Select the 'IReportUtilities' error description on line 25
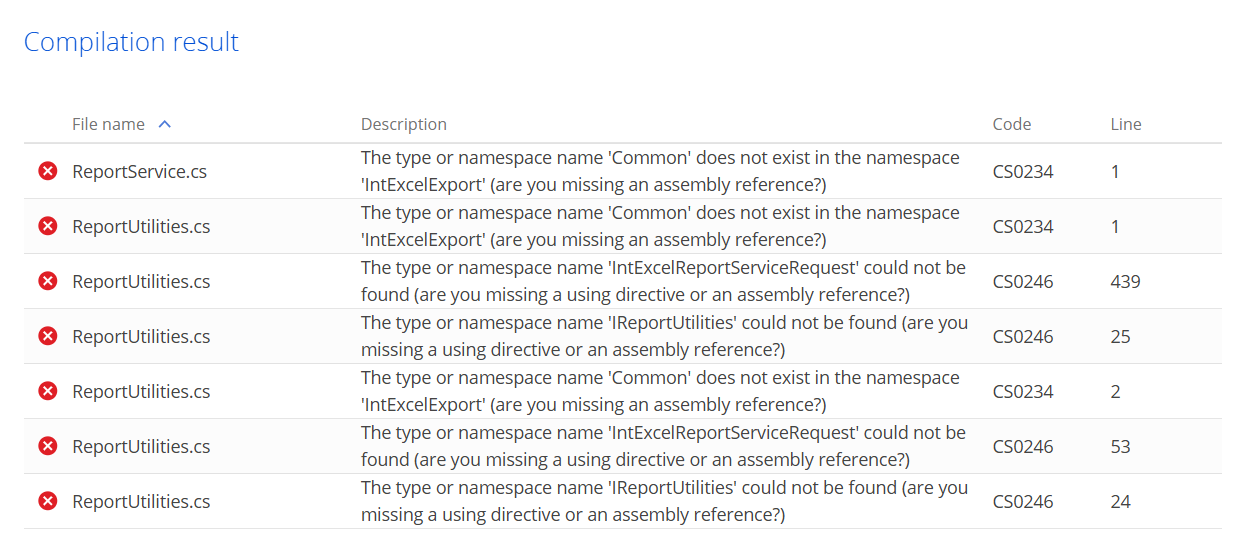 click(665, 336)
